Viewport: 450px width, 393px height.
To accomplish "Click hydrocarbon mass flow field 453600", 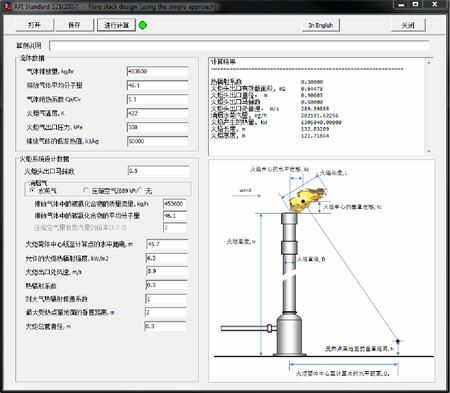I will pos(175,204).
